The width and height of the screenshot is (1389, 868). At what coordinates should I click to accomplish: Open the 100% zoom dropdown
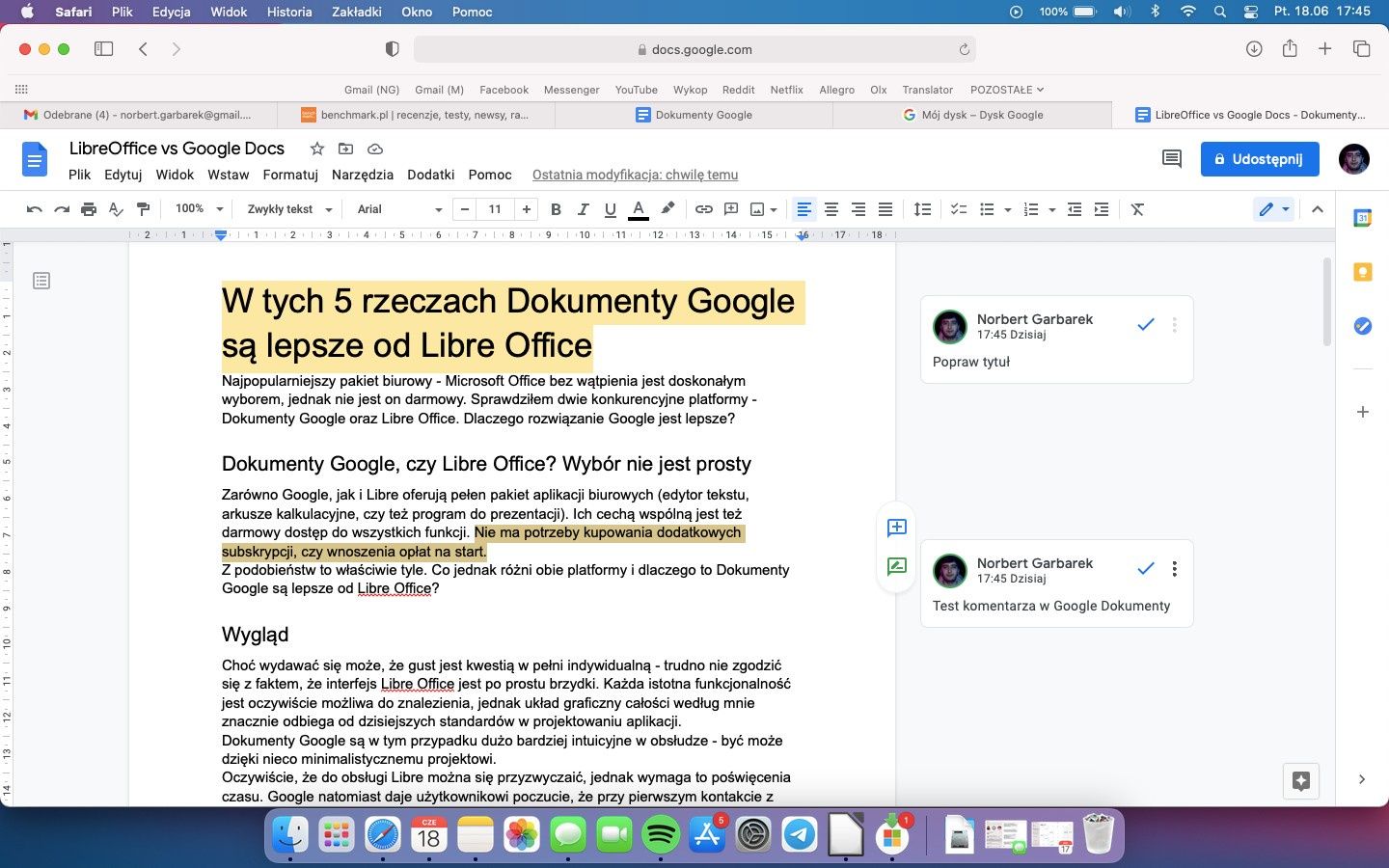(x=199, y=209)
